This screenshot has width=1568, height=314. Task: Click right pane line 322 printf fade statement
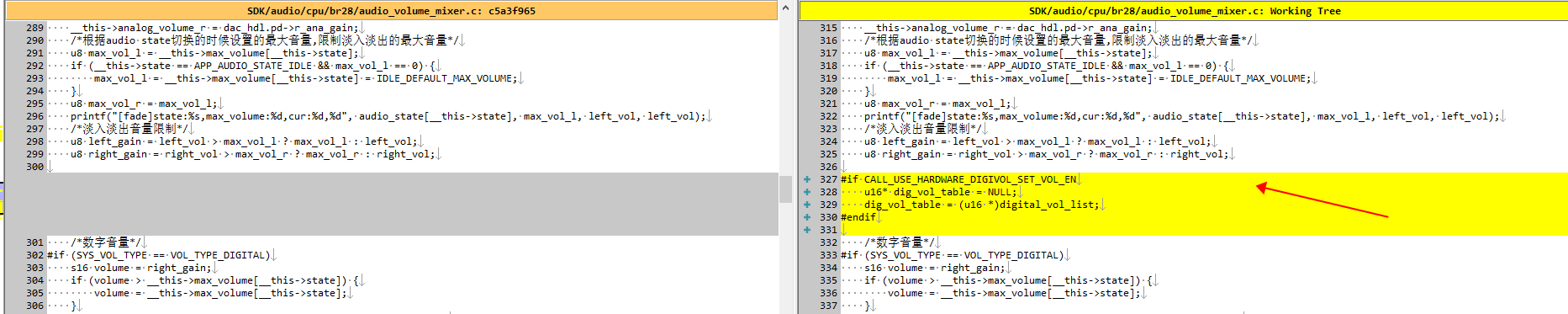click(x=1182, y=116)
